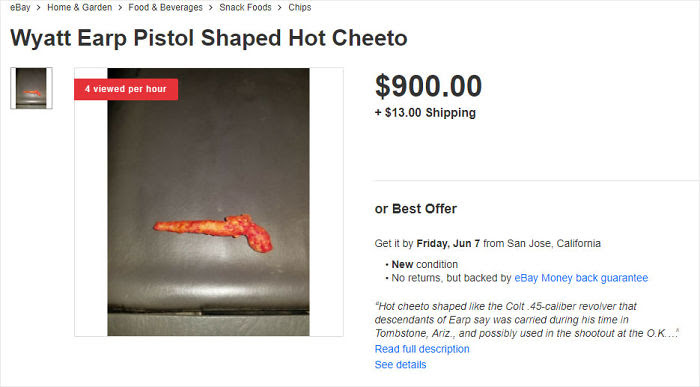Image resolution: width=700 pixels, height=387 pixels.
Task: Click the listing title Wyatt Earp Pistol
Action: tap(208, 38)
